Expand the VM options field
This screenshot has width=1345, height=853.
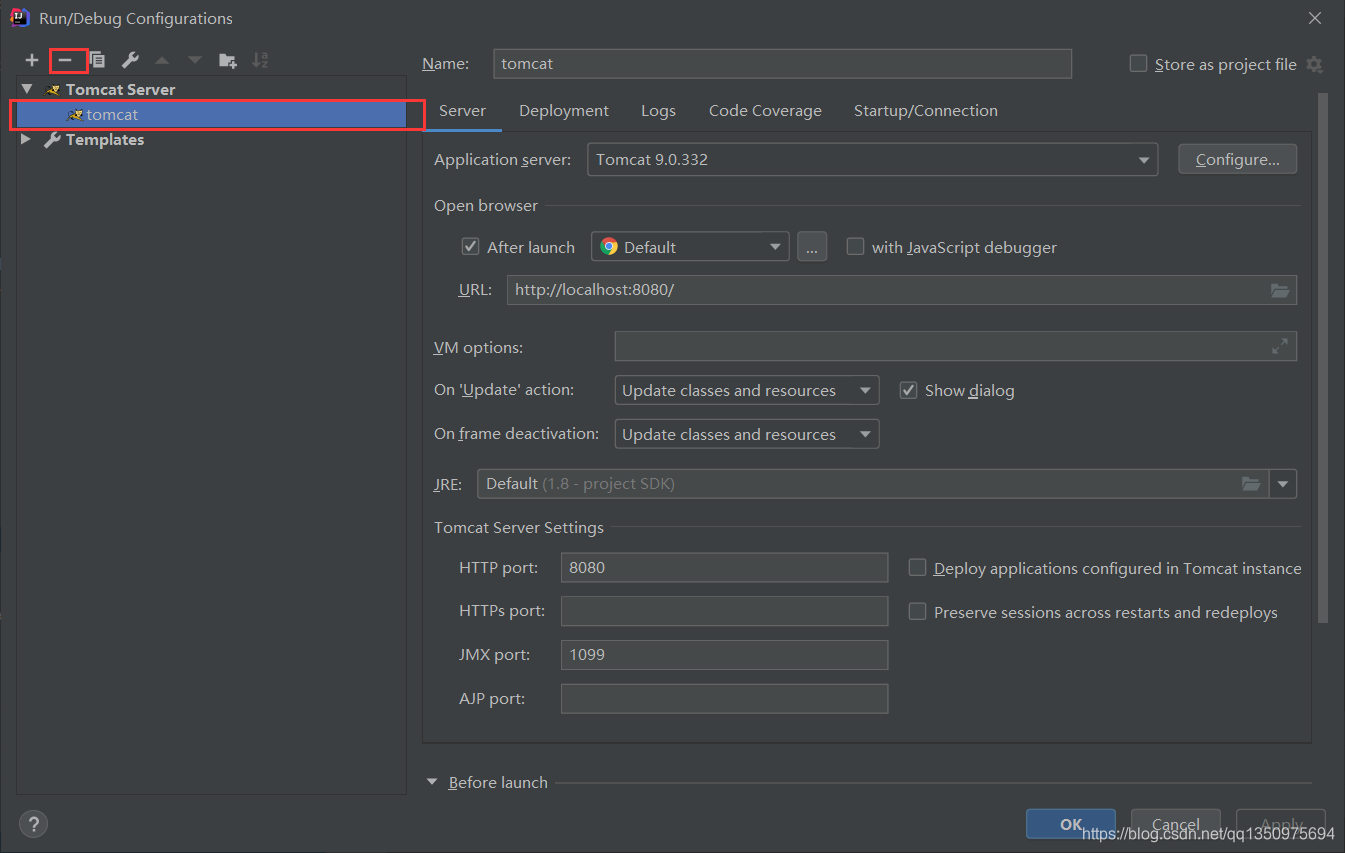[1280, 347]
